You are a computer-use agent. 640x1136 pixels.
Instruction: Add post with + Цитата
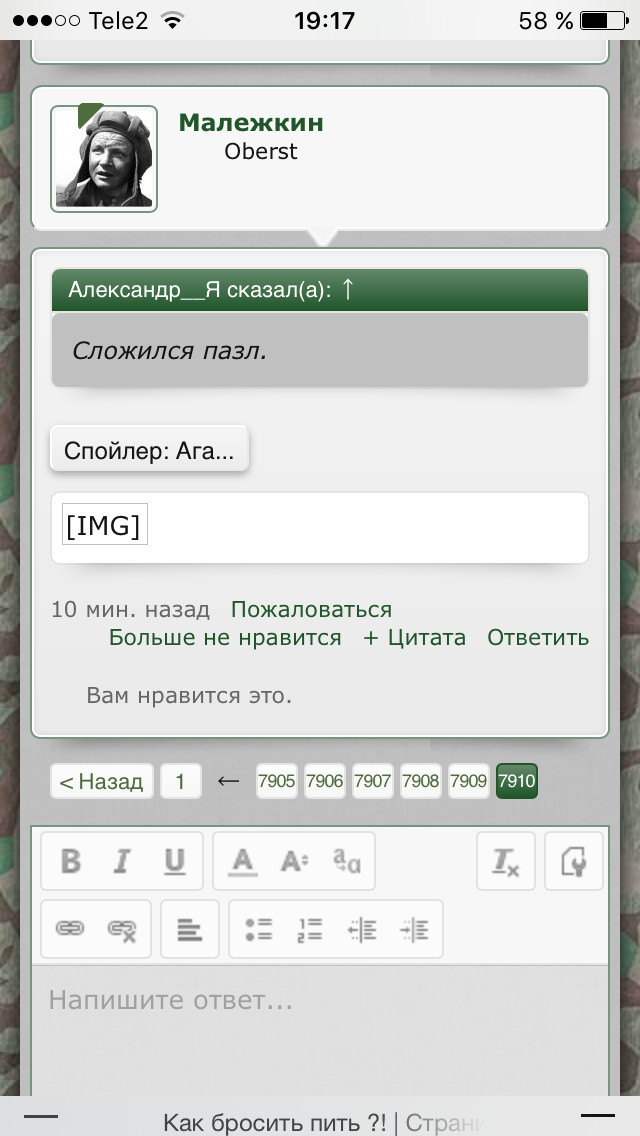415,638
